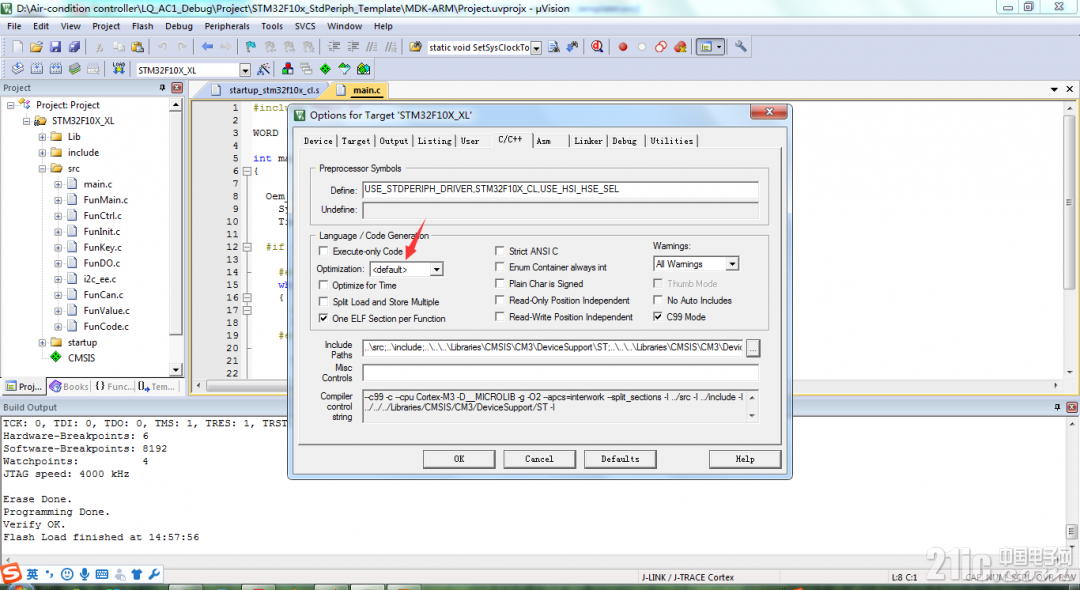Screen dimensions: 1080x590
Task: Insert a bookmark using the flag icon
Action: click(x=251, y=47)
